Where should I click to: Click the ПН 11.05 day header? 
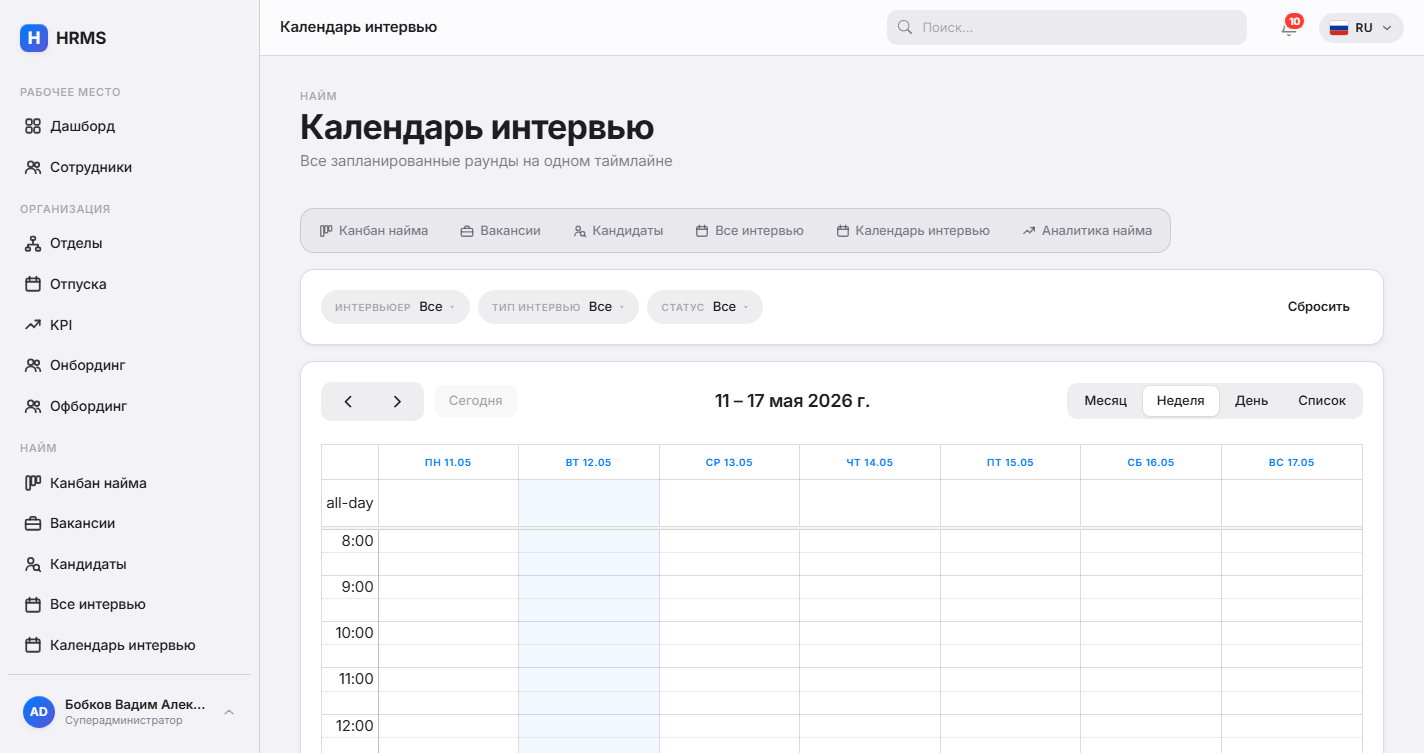[448, 462]
